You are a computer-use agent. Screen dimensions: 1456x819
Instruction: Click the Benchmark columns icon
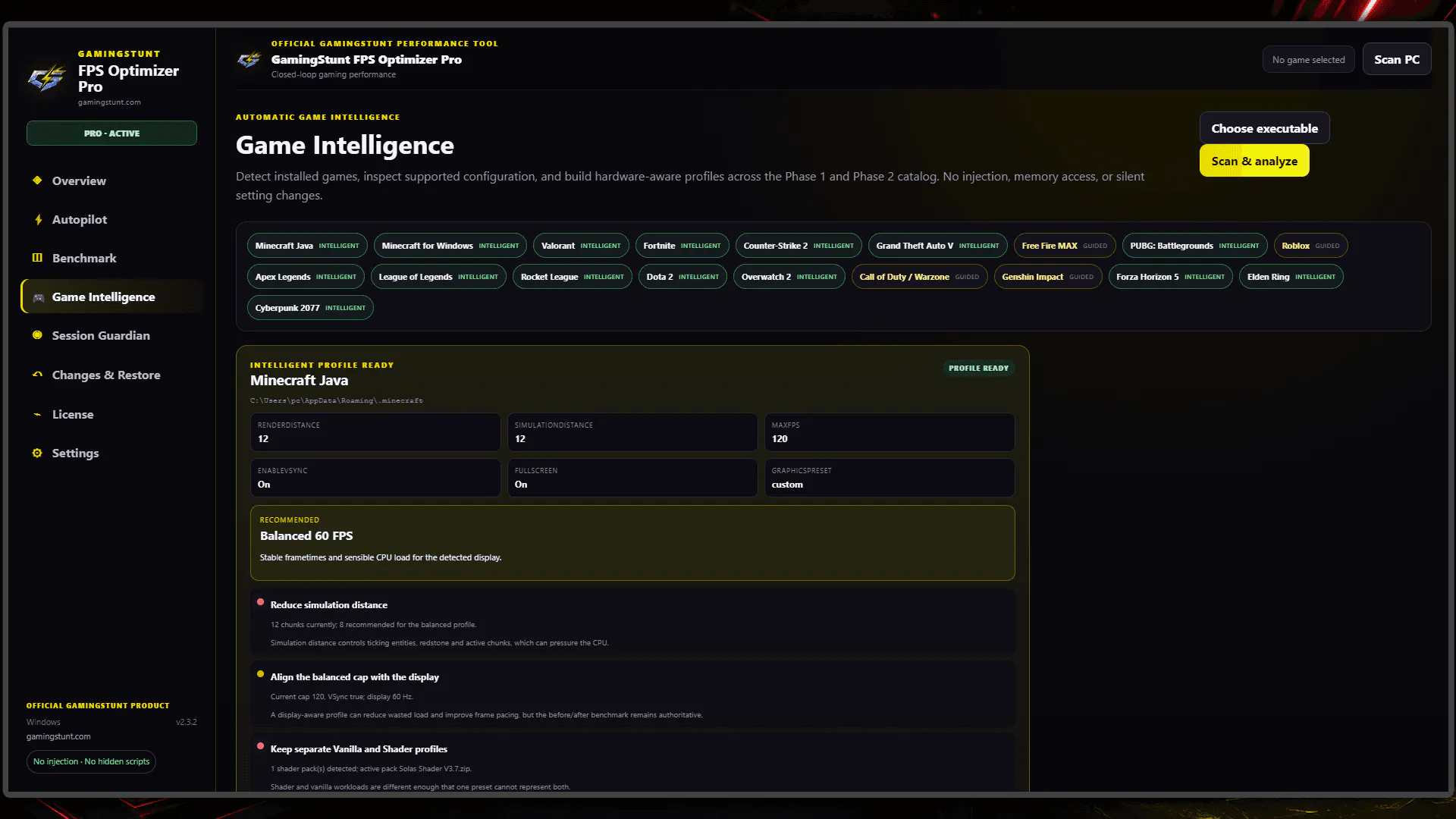coord(37,258)
